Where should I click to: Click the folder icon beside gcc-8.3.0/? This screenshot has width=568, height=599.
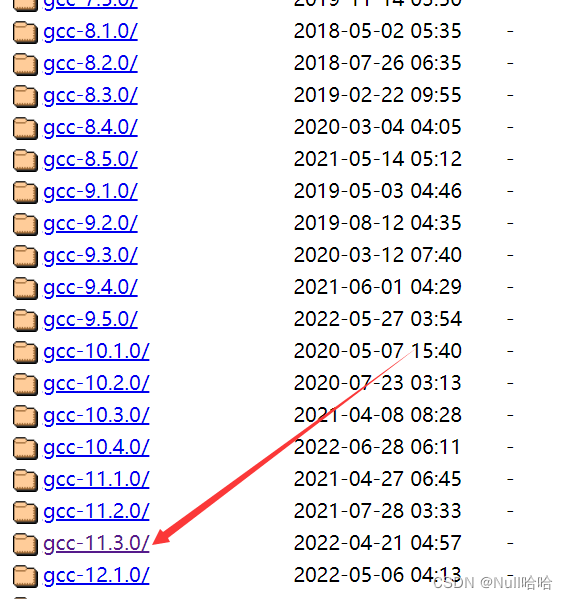coord(25,97)
